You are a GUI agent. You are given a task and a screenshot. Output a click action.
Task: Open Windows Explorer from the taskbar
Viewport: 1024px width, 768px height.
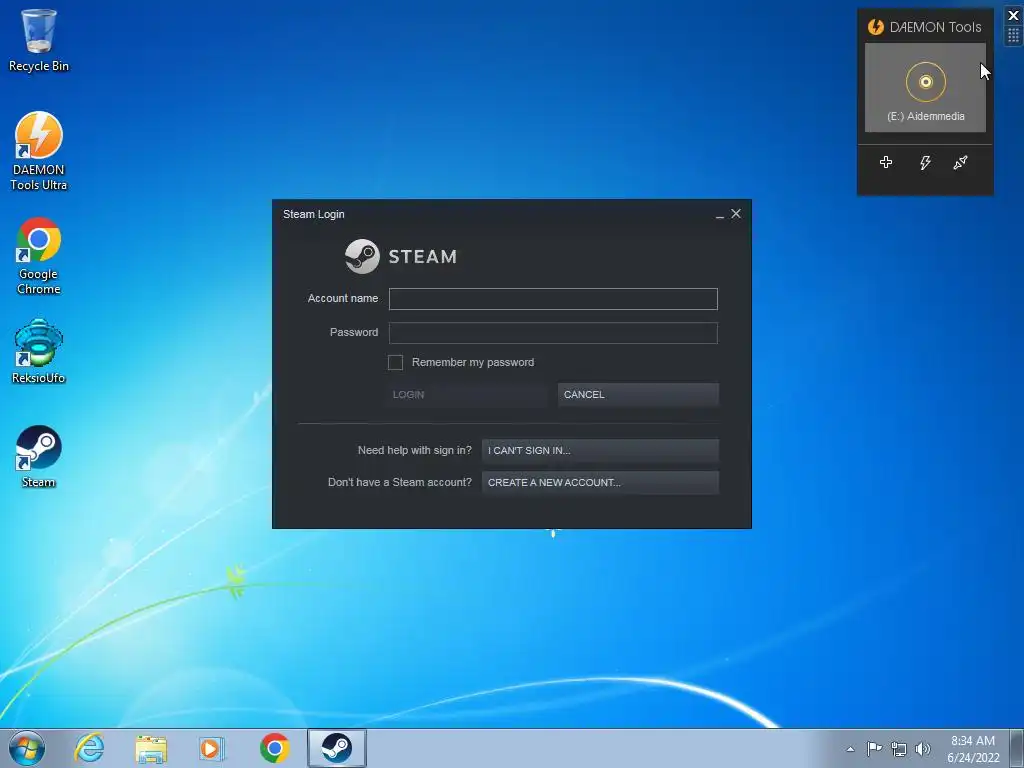coord(151,748)
